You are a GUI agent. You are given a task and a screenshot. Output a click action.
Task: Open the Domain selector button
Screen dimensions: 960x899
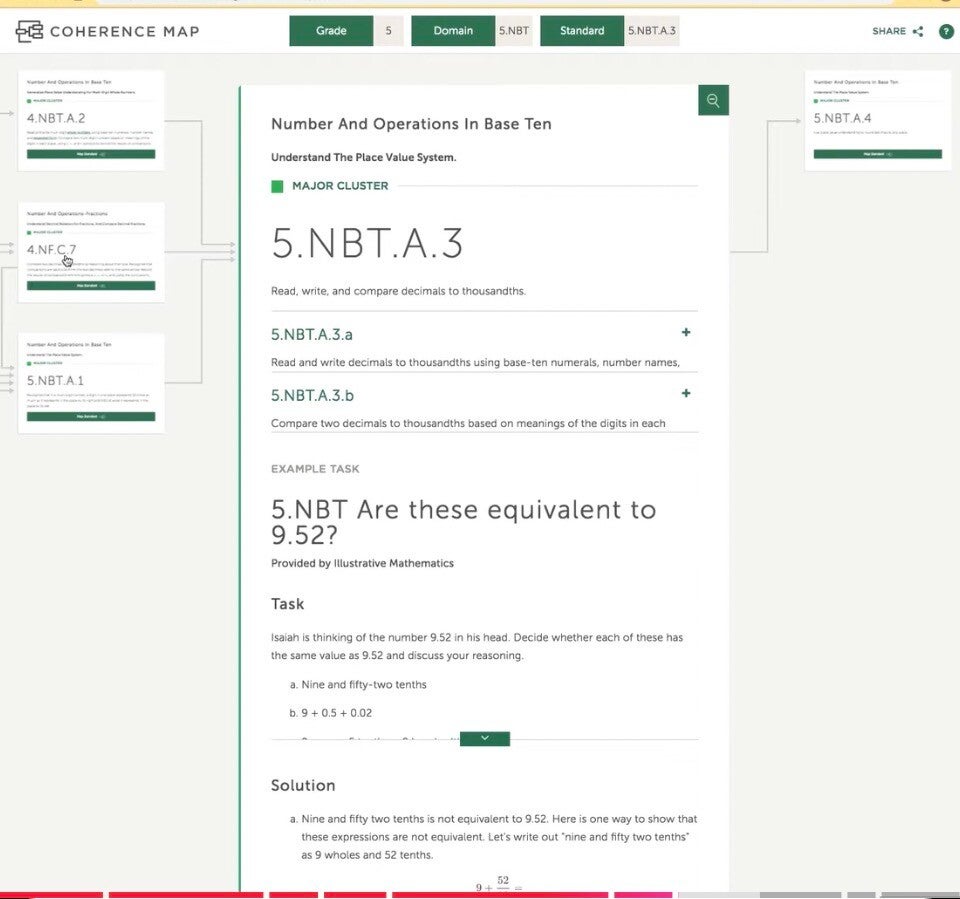(453, 31)
